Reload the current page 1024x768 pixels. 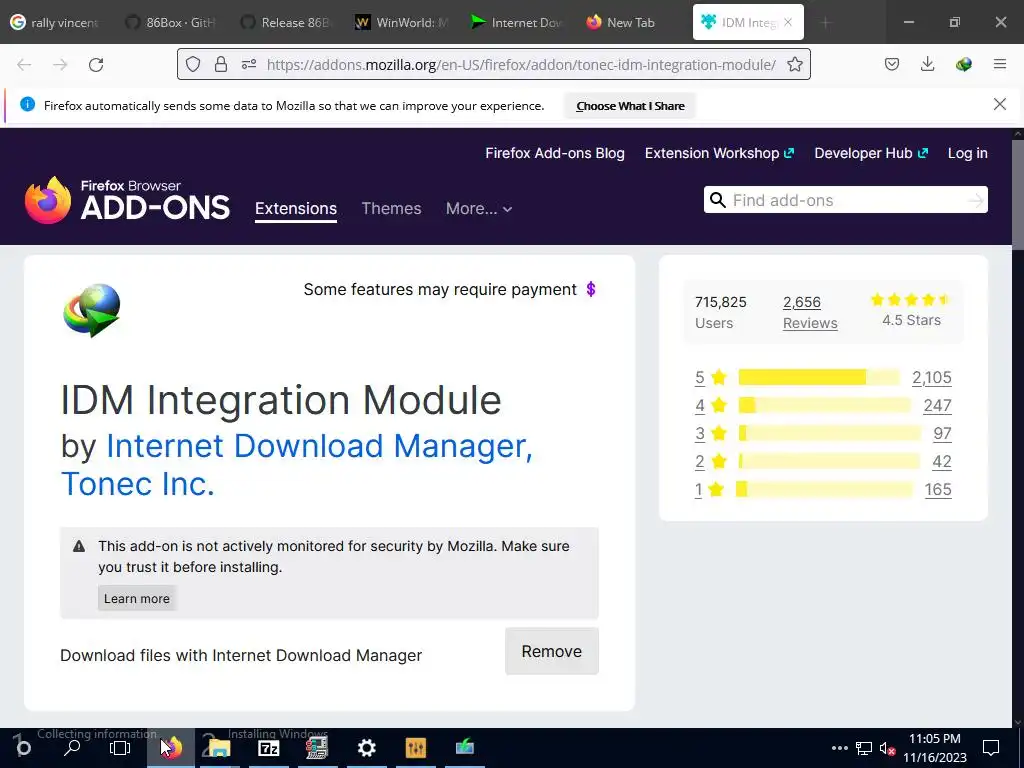[x=96, y=65]
